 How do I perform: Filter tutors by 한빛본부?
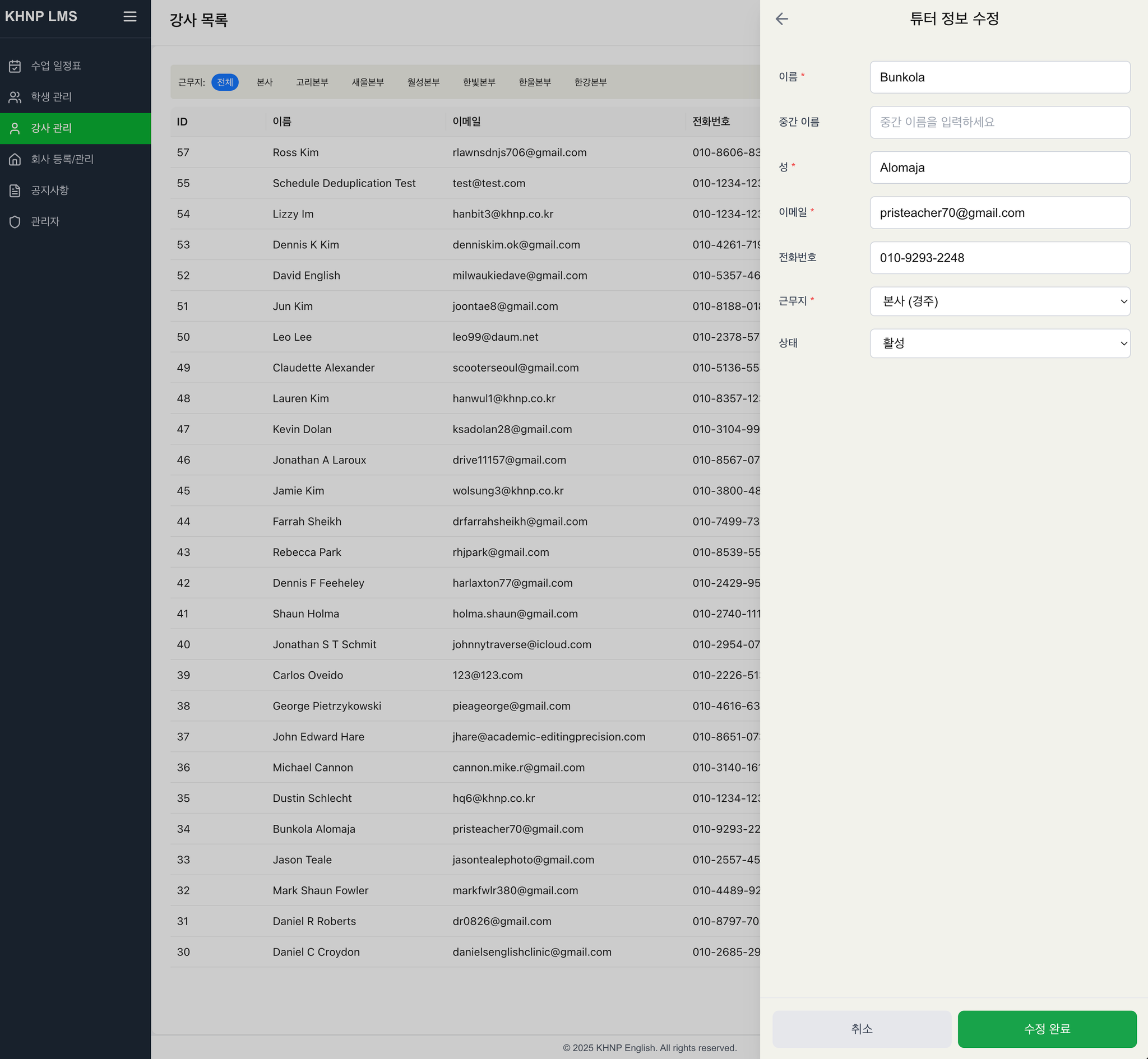[x=479, y=82]
